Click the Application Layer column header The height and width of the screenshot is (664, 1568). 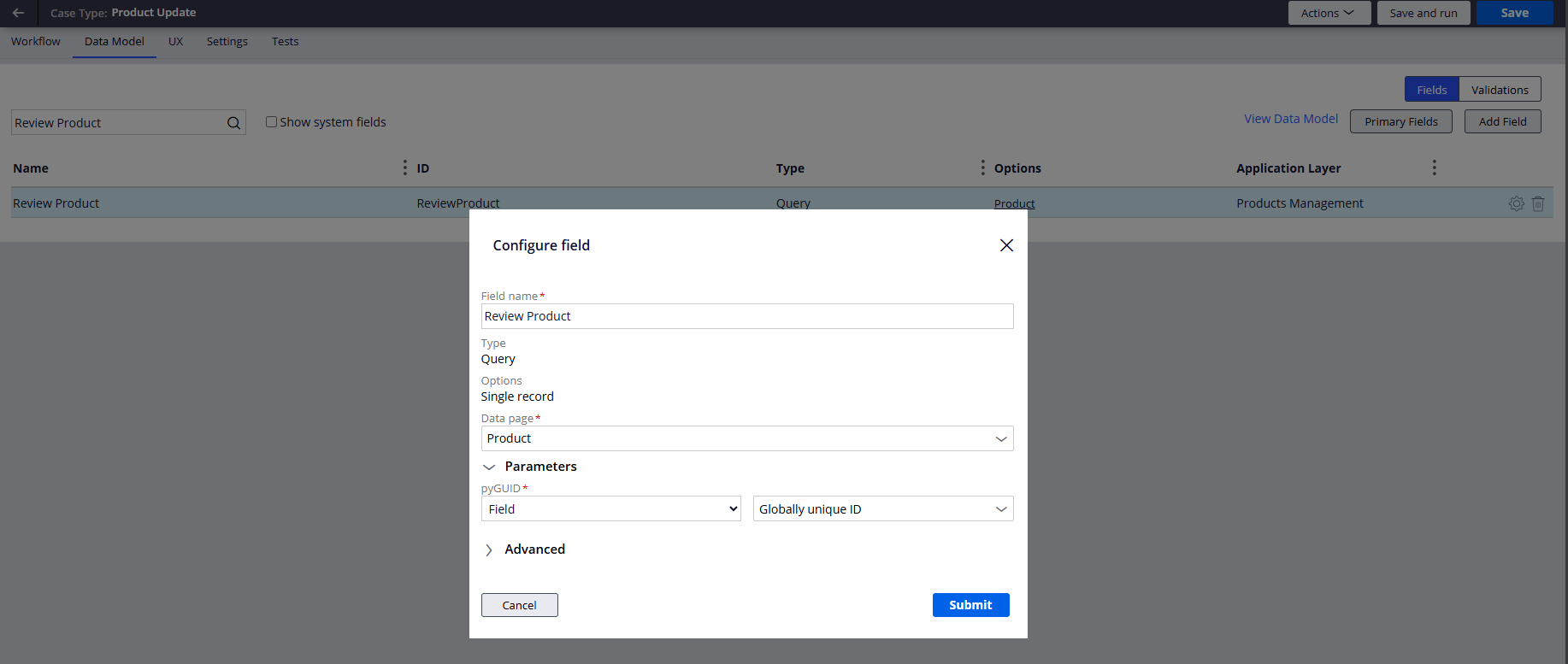tap(1288, 168)
